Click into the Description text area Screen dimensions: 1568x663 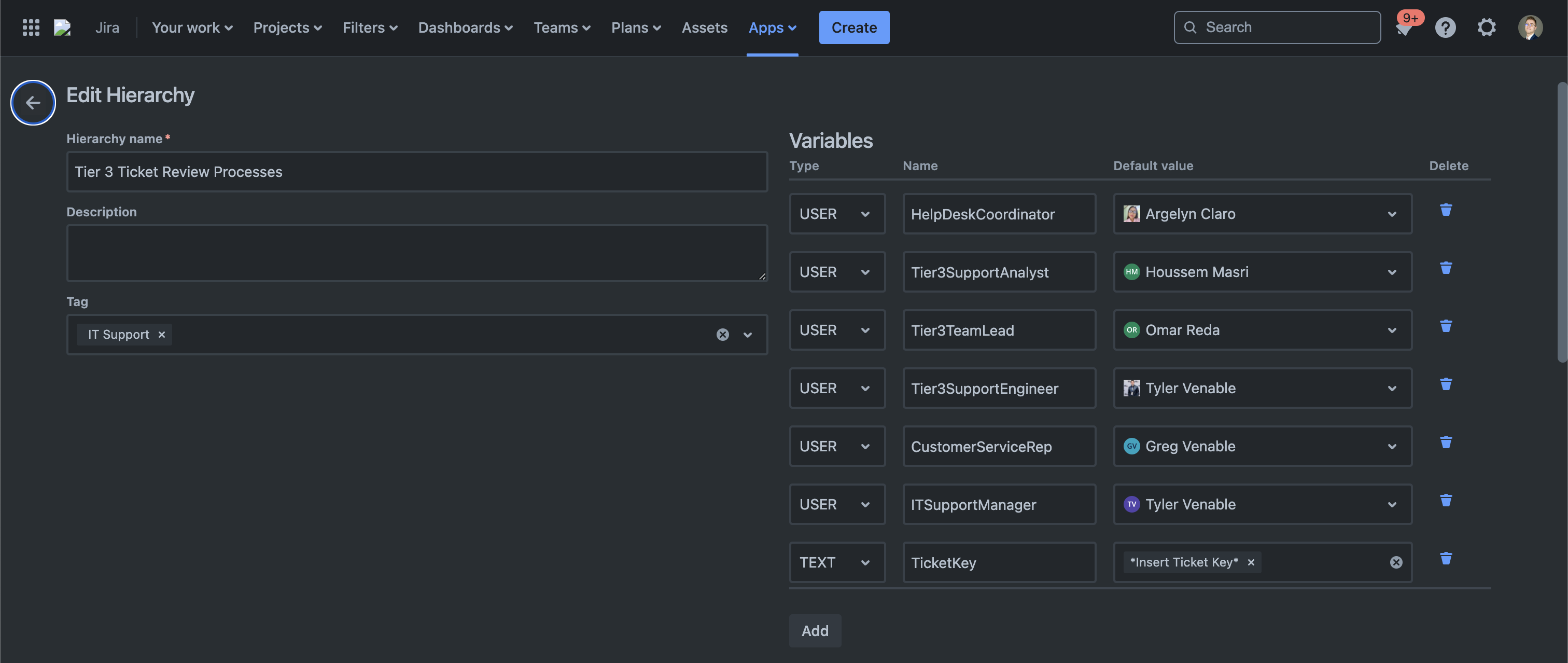(x=416, y=253)
